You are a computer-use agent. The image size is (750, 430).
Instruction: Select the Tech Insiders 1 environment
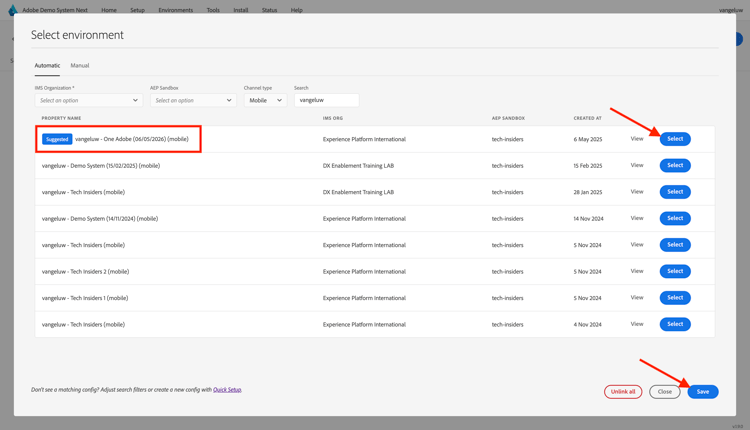675,298
